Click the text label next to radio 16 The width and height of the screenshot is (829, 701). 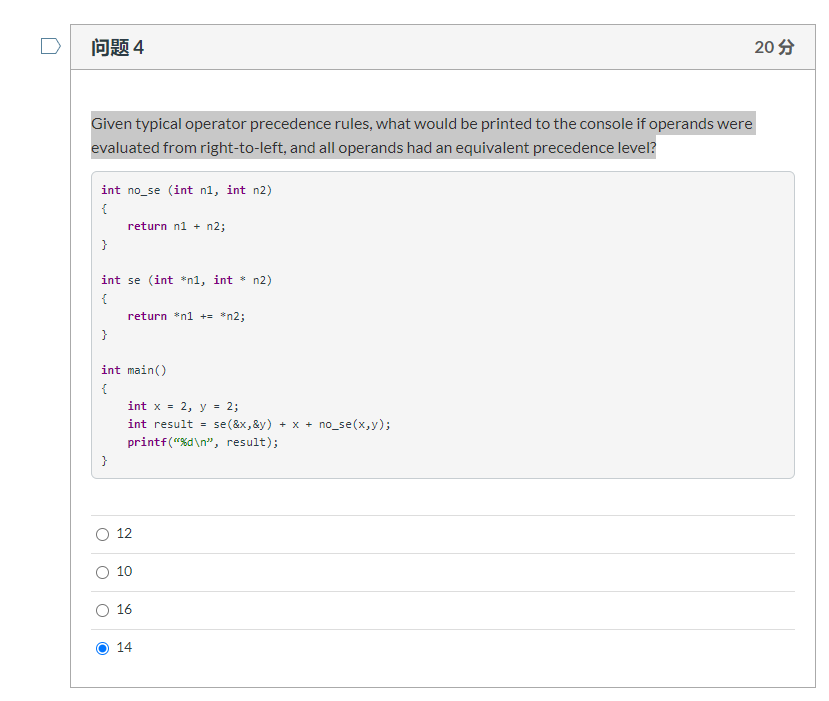[124, 610]
